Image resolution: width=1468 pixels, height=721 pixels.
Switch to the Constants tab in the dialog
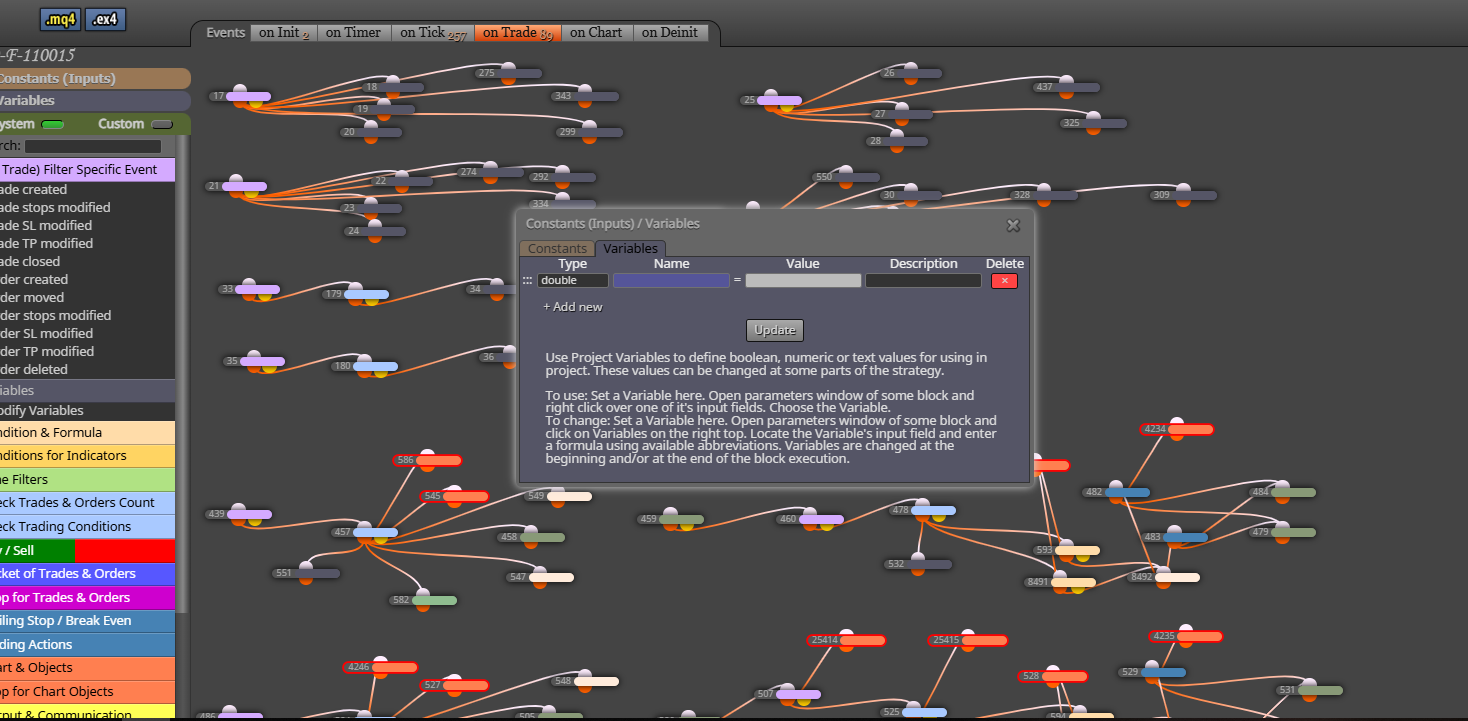[x=557, y=248]
